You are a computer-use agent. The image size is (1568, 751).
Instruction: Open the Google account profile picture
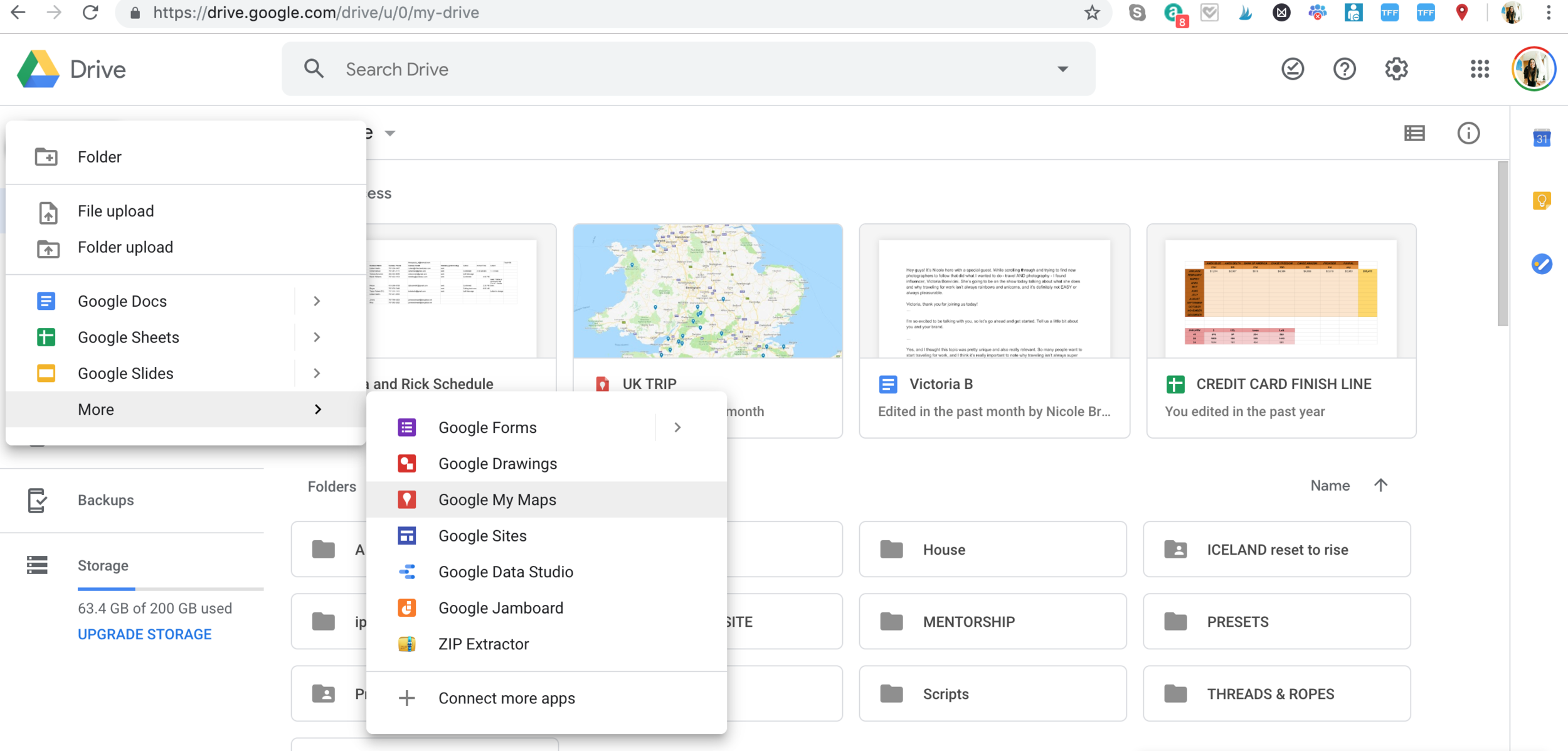(x=1534, y=69)
